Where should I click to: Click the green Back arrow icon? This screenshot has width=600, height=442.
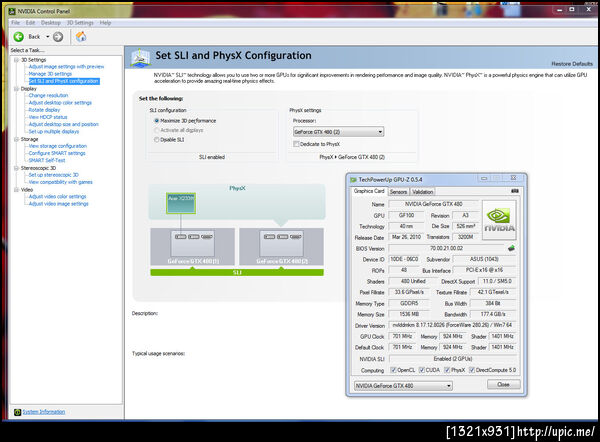pyautogui.click(x=18, y=37)
